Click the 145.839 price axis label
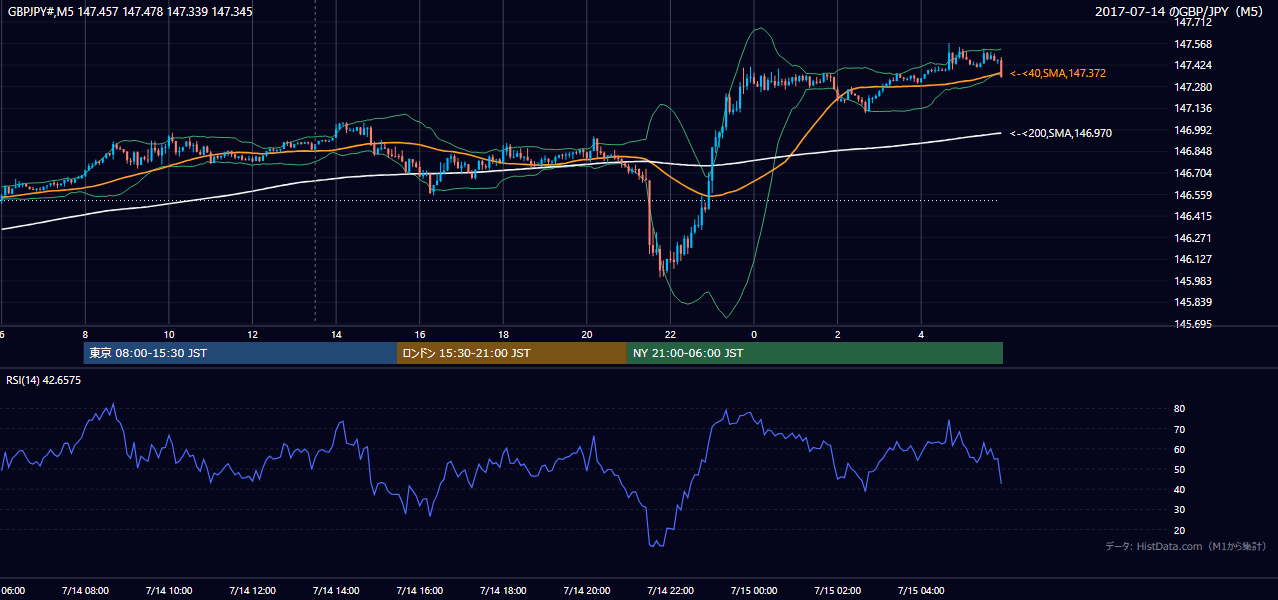This screenshot has height=600, width=1278. [x=1192, y=302]
